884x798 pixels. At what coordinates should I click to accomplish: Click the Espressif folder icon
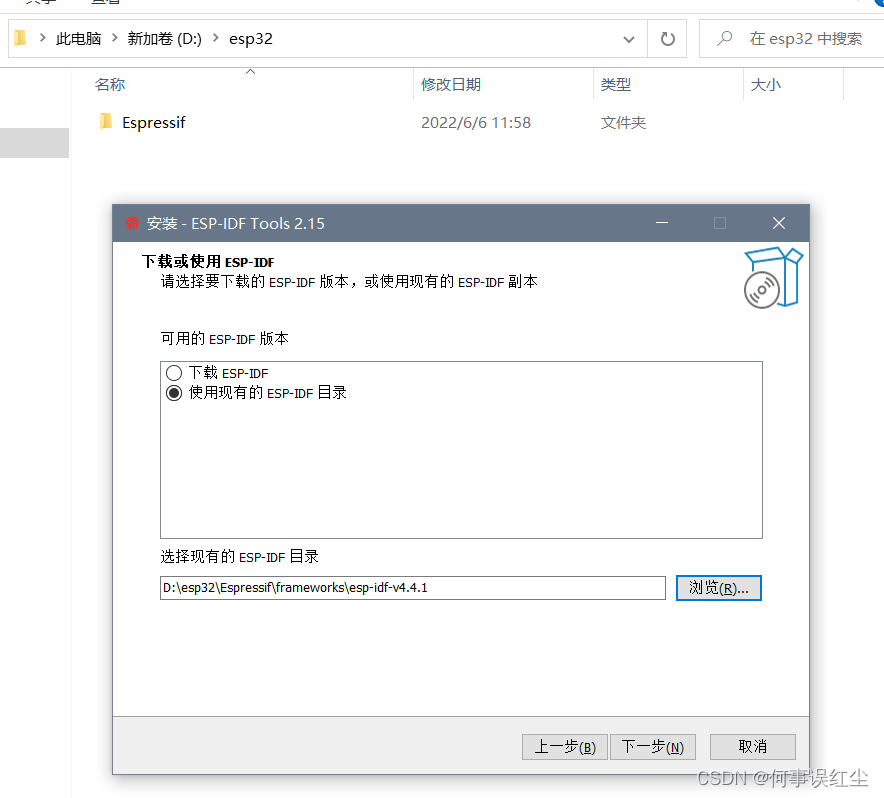coord(105,121)
